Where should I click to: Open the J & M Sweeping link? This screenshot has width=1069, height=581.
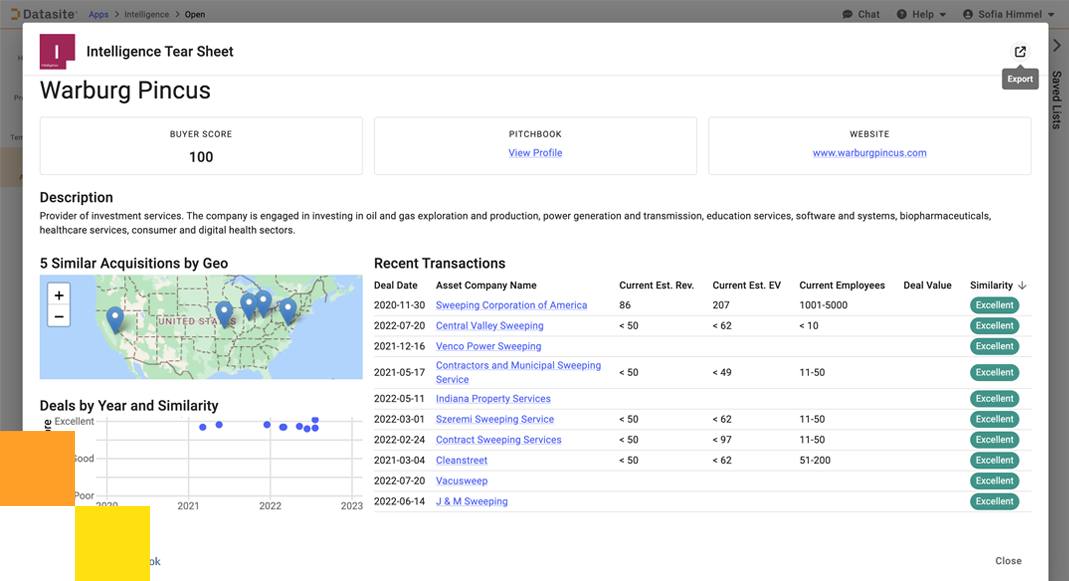pyautogui.click(x=472, y=501)
